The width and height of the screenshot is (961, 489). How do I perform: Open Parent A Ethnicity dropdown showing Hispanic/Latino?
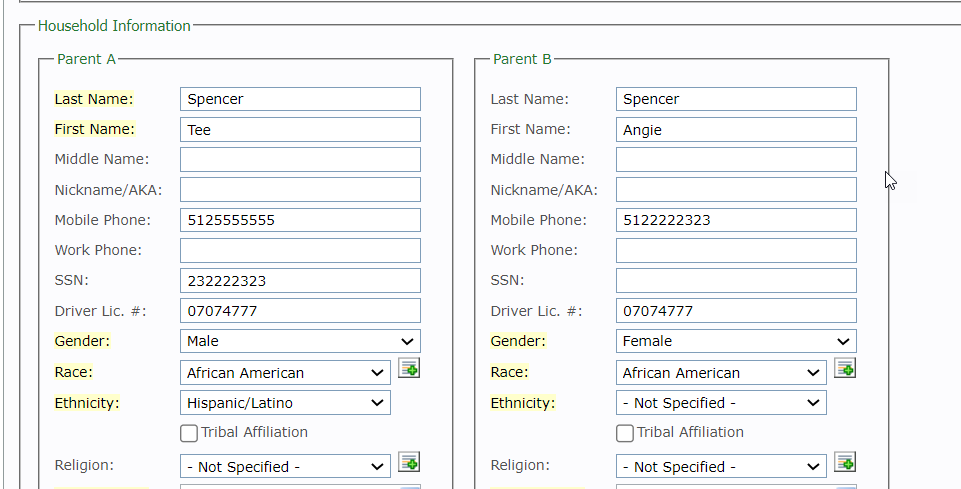click(x=285, y=403)
